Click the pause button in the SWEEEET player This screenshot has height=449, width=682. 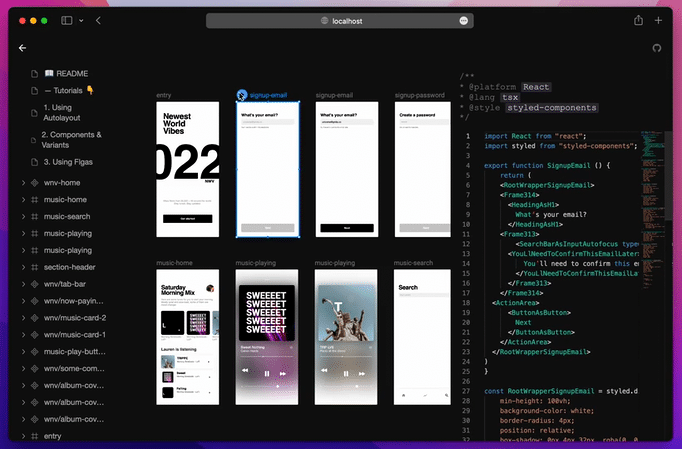(267, 373)
